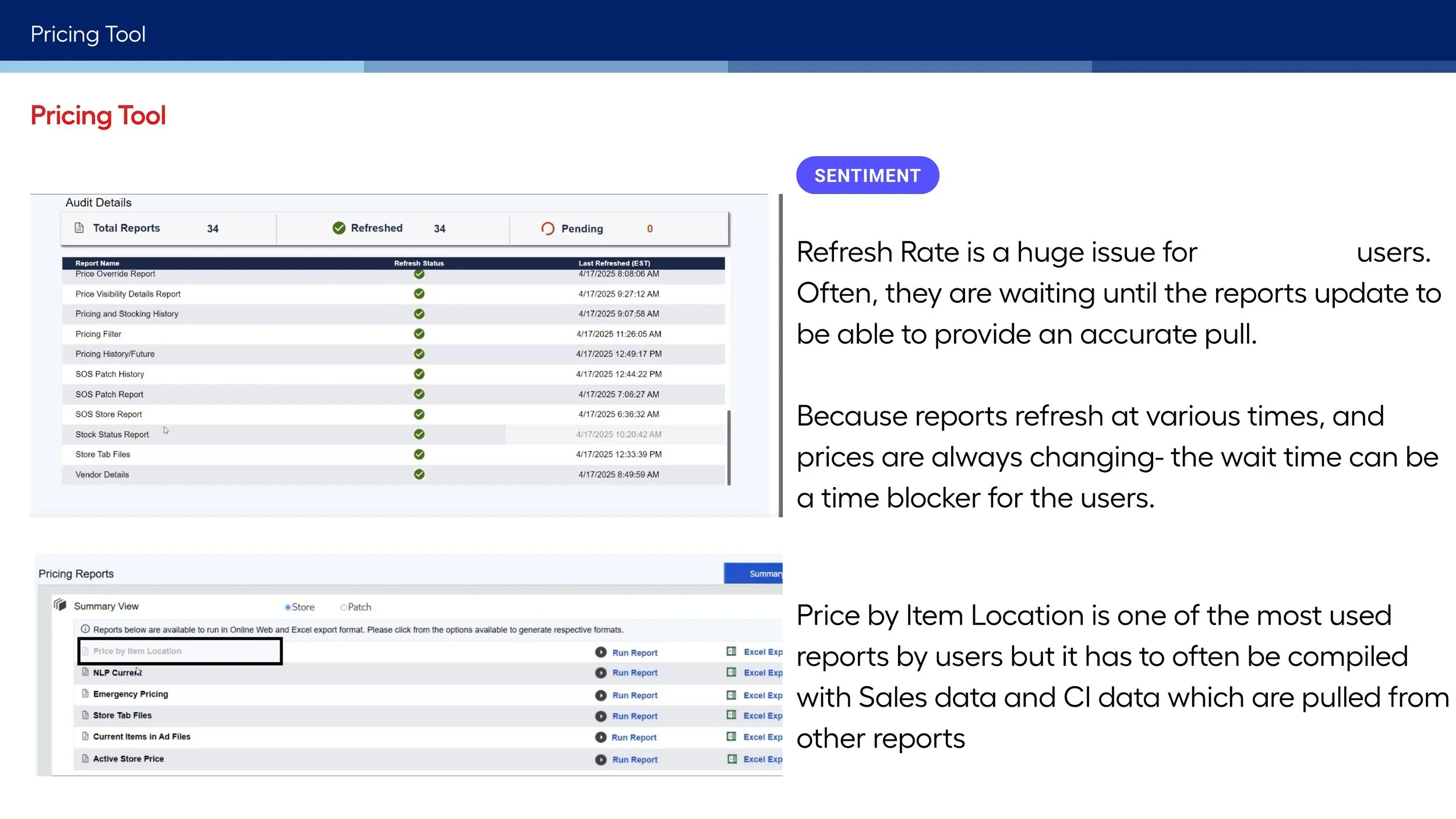
Task: Click the Total Reports document icon
Action: click(x=79, y=228)
